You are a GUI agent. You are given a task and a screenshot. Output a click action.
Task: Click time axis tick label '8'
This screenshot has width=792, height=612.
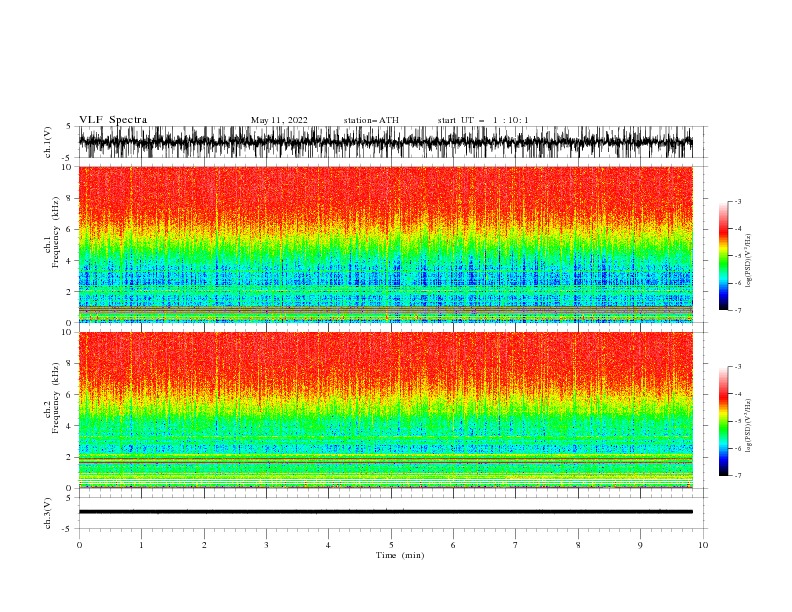578,545
